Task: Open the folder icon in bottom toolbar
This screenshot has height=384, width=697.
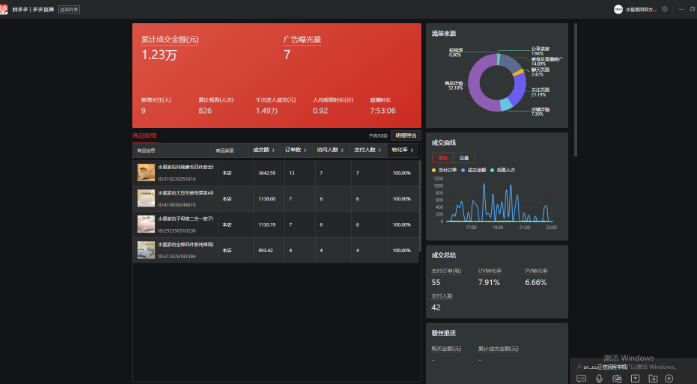Action: click(x=653, y=378)
